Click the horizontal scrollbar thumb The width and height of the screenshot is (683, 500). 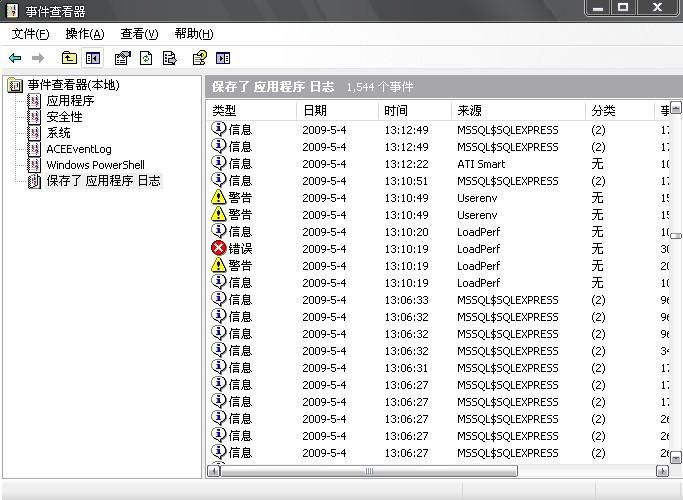(x=370, y=471)
